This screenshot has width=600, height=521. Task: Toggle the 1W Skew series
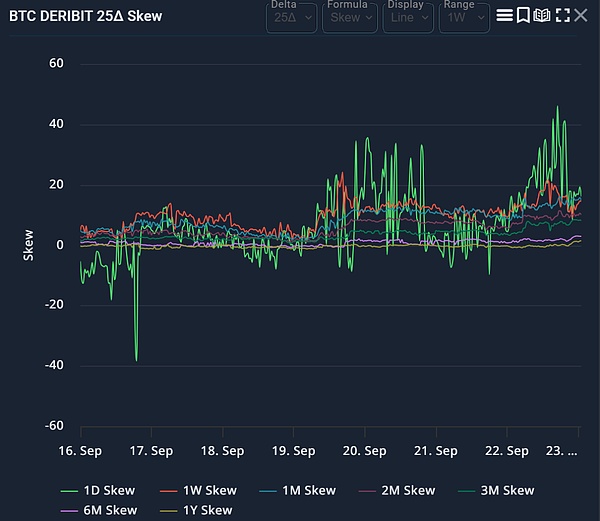tap(209, 490)
